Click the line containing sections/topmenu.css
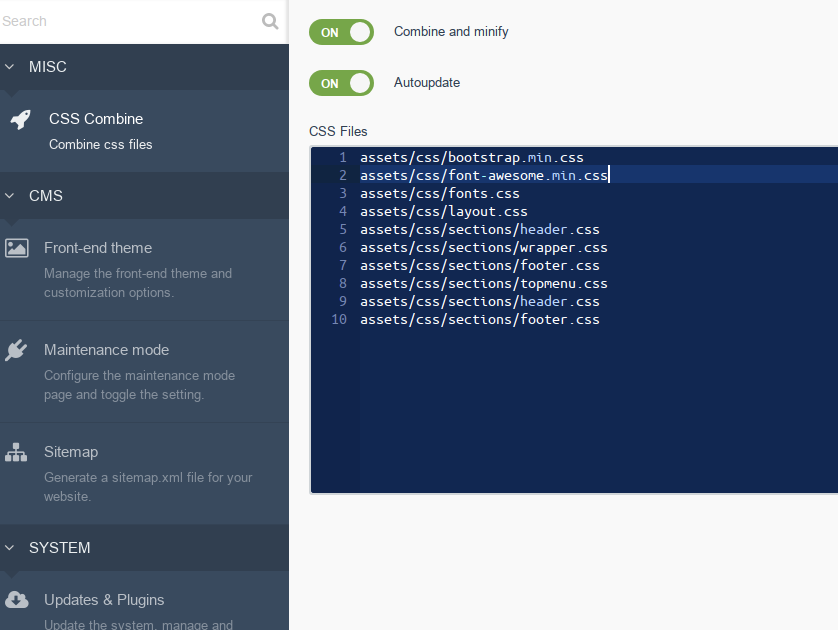 tap(484, 284)
